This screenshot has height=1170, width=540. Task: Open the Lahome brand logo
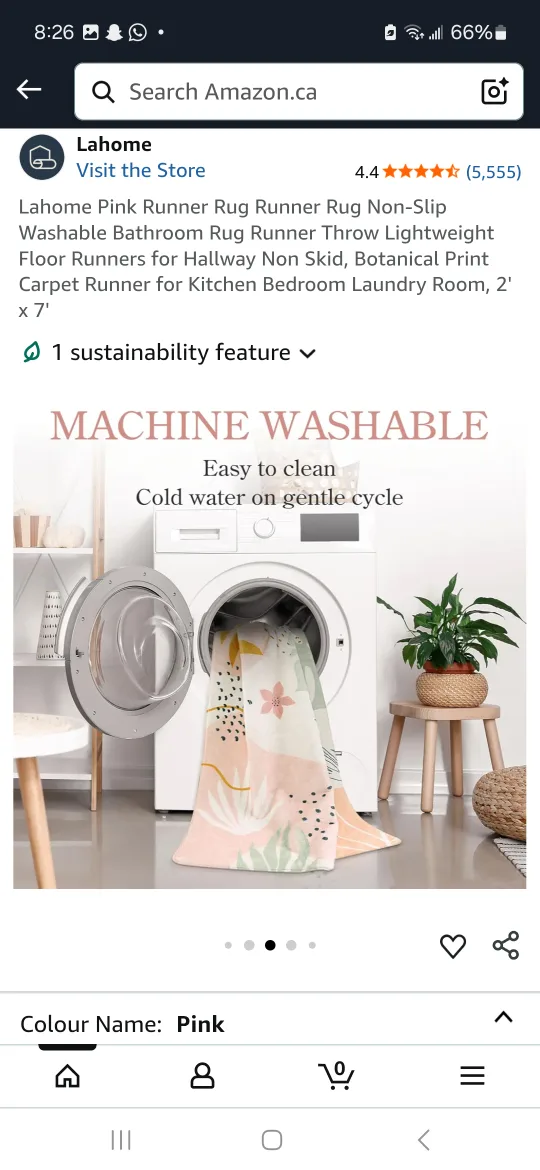coord(42,157)
